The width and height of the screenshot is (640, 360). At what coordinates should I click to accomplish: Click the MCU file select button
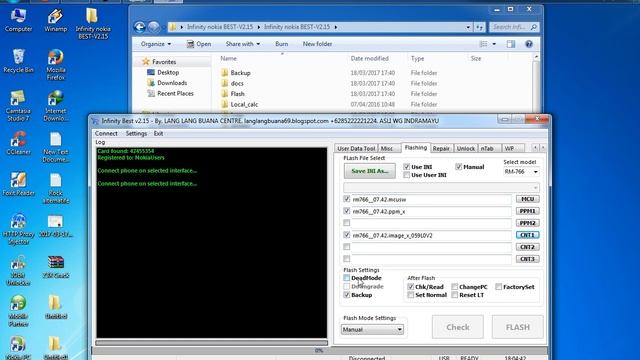click(x=527, y=199)
